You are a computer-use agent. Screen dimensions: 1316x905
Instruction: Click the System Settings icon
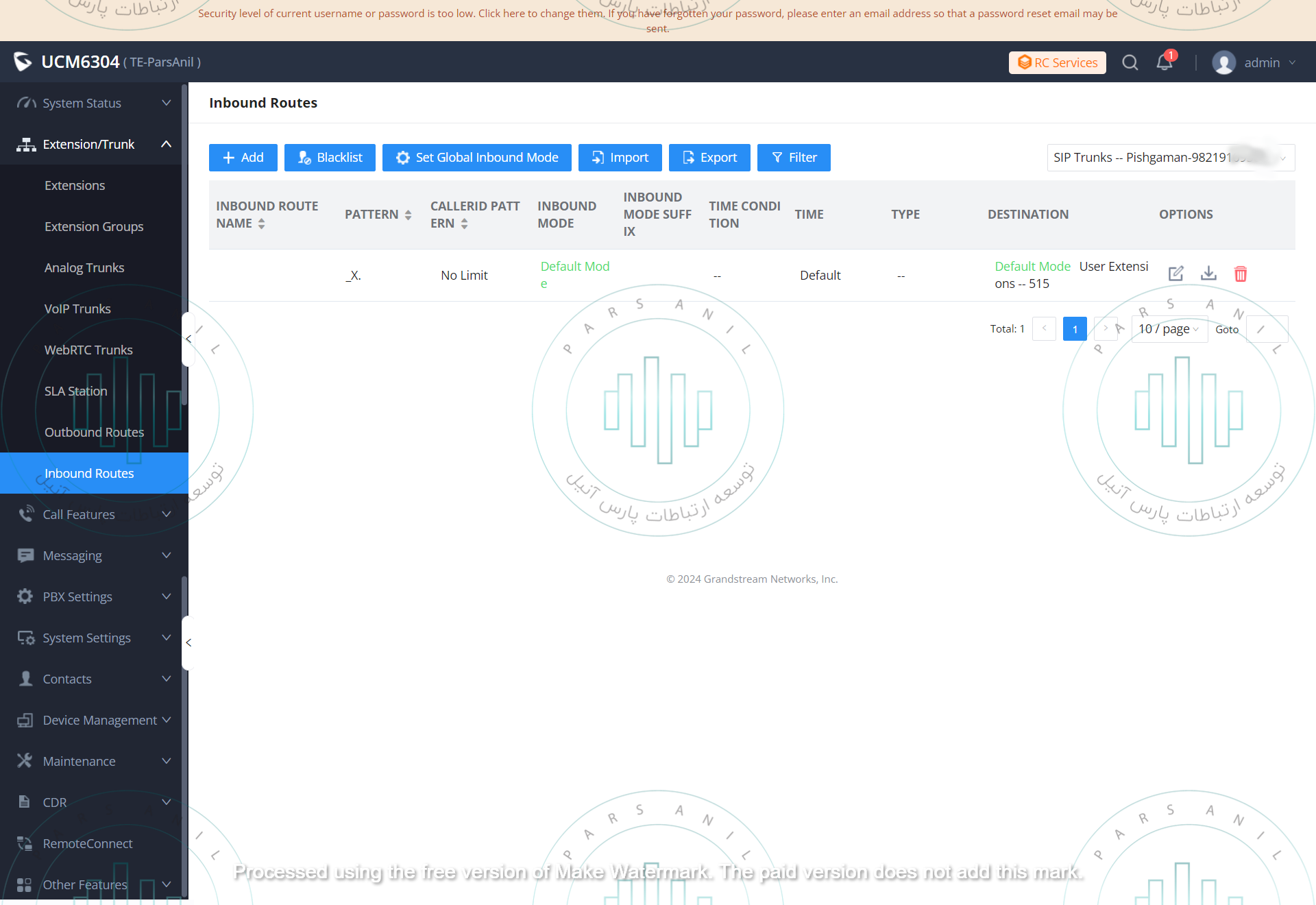click(x=26, y=638)
